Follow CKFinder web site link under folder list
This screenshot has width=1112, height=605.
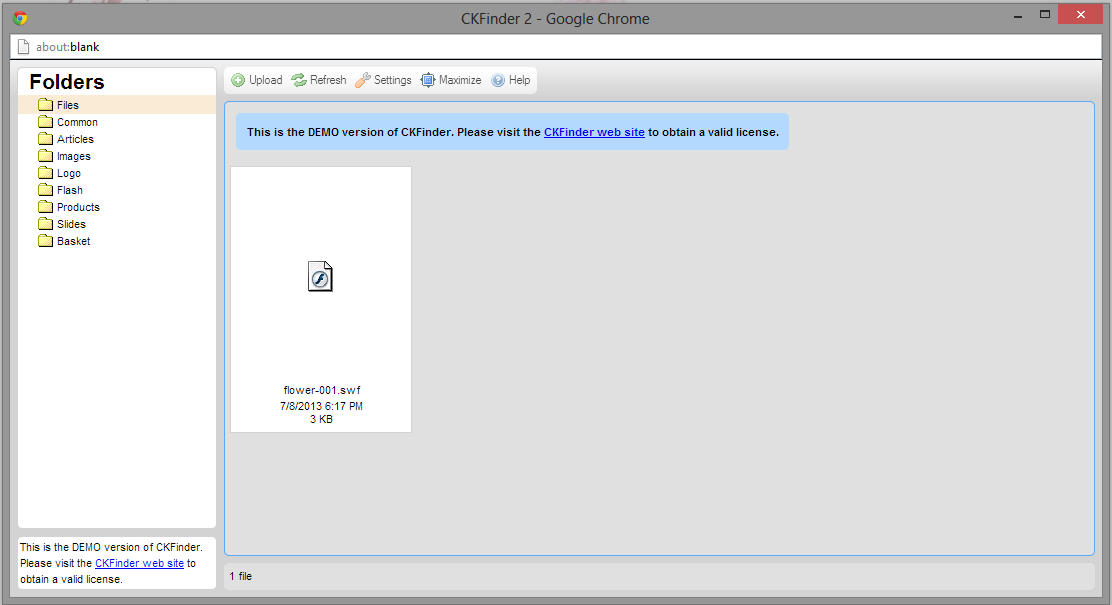pos(140,563)
